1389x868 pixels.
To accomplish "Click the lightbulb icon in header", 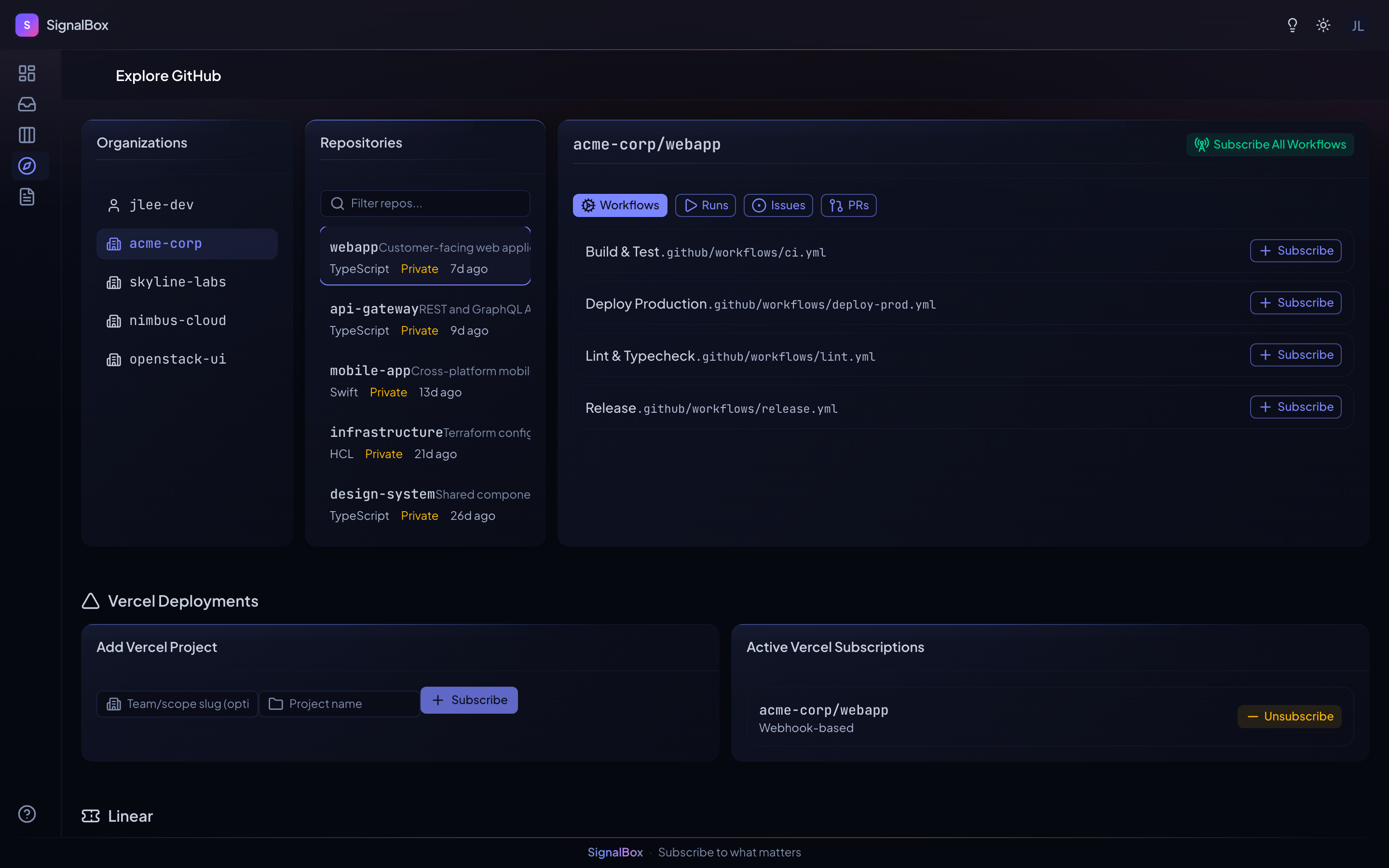I will pos(1292,25).
